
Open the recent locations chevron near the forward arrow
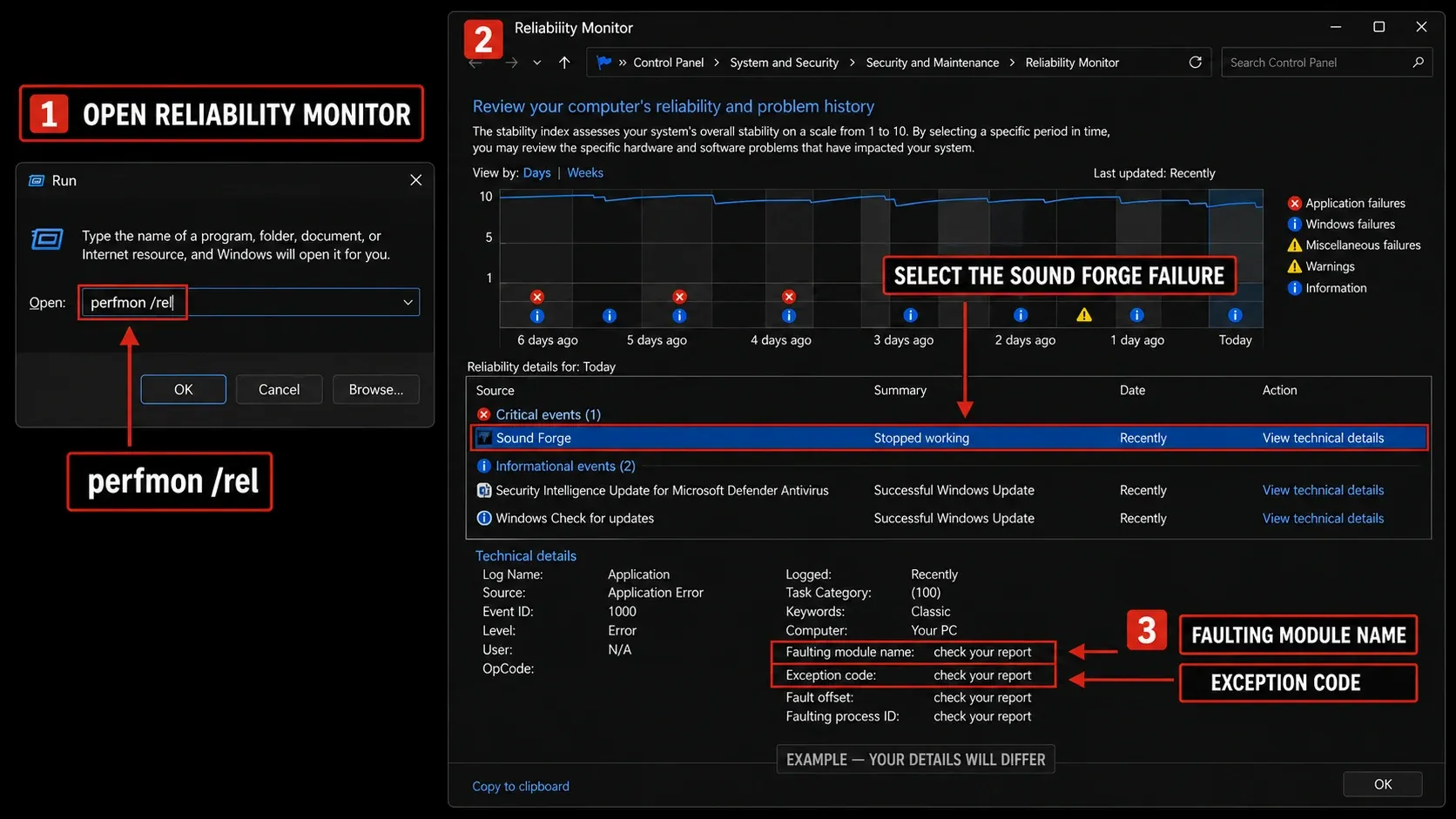pos(537,63)
